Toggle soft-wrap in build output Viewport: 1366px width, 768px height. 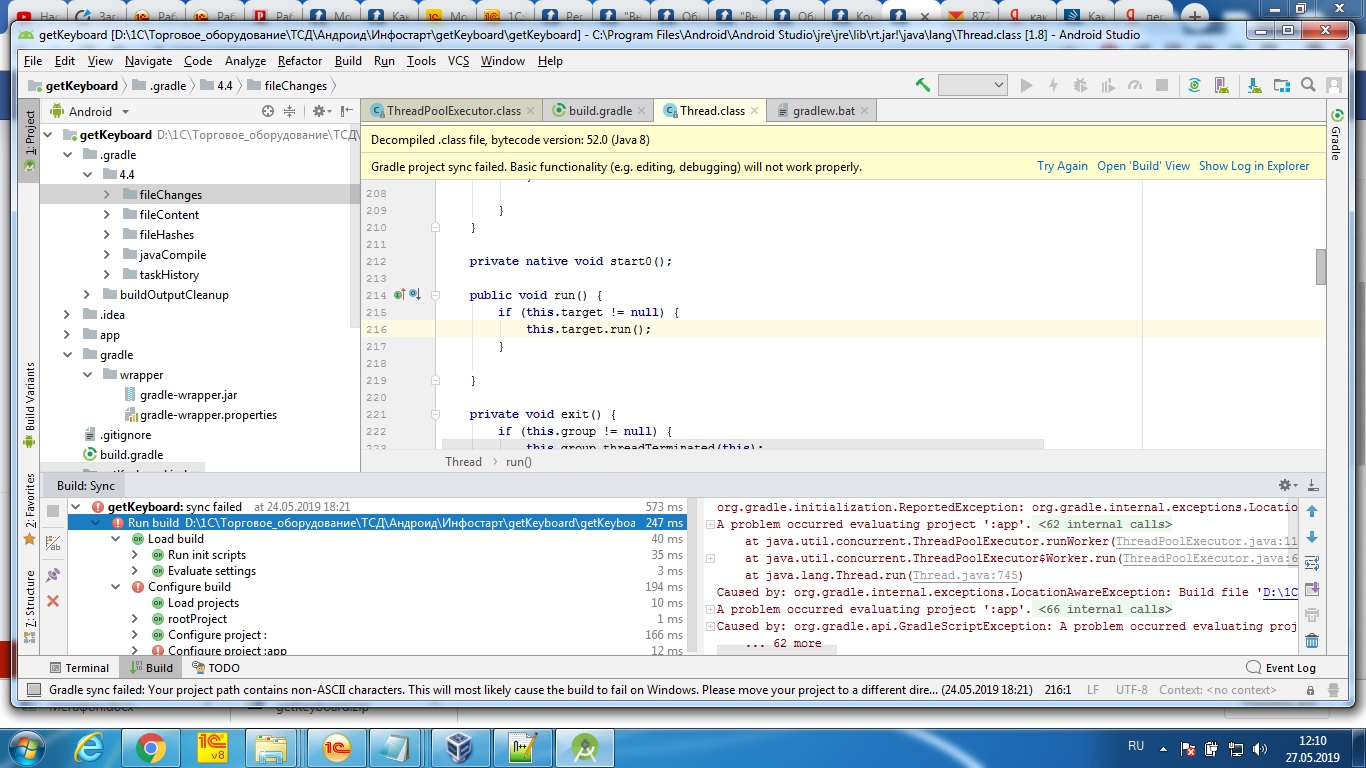point(1312,563)
